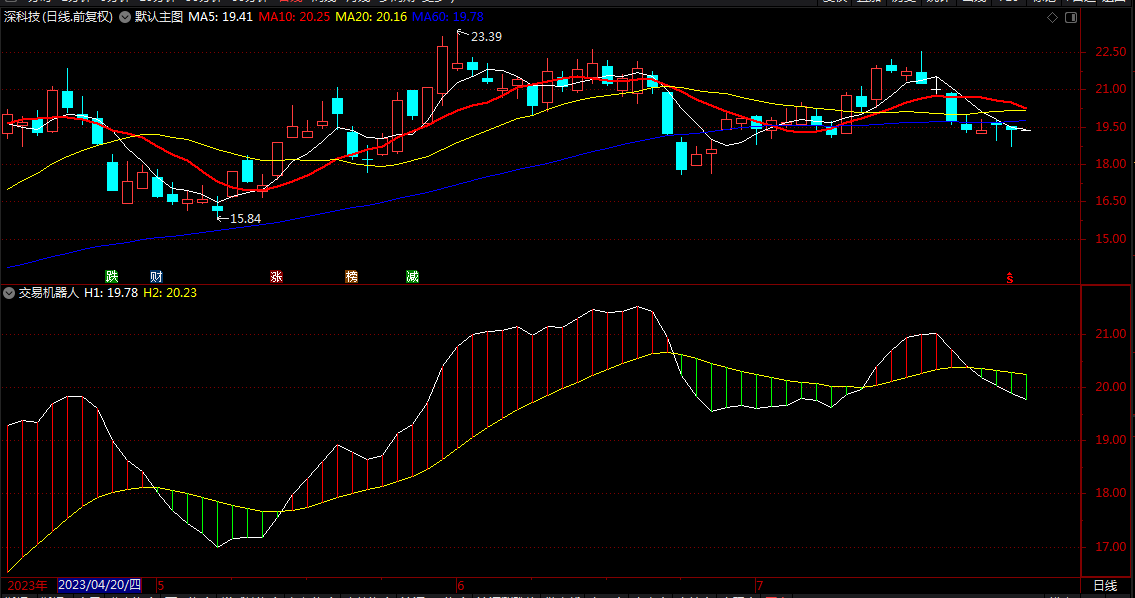This screenshot has width=1135, height=598.
Task: Click the diamond icon at chart top right
Action: pyautogui.click(x=1052, y=17)
